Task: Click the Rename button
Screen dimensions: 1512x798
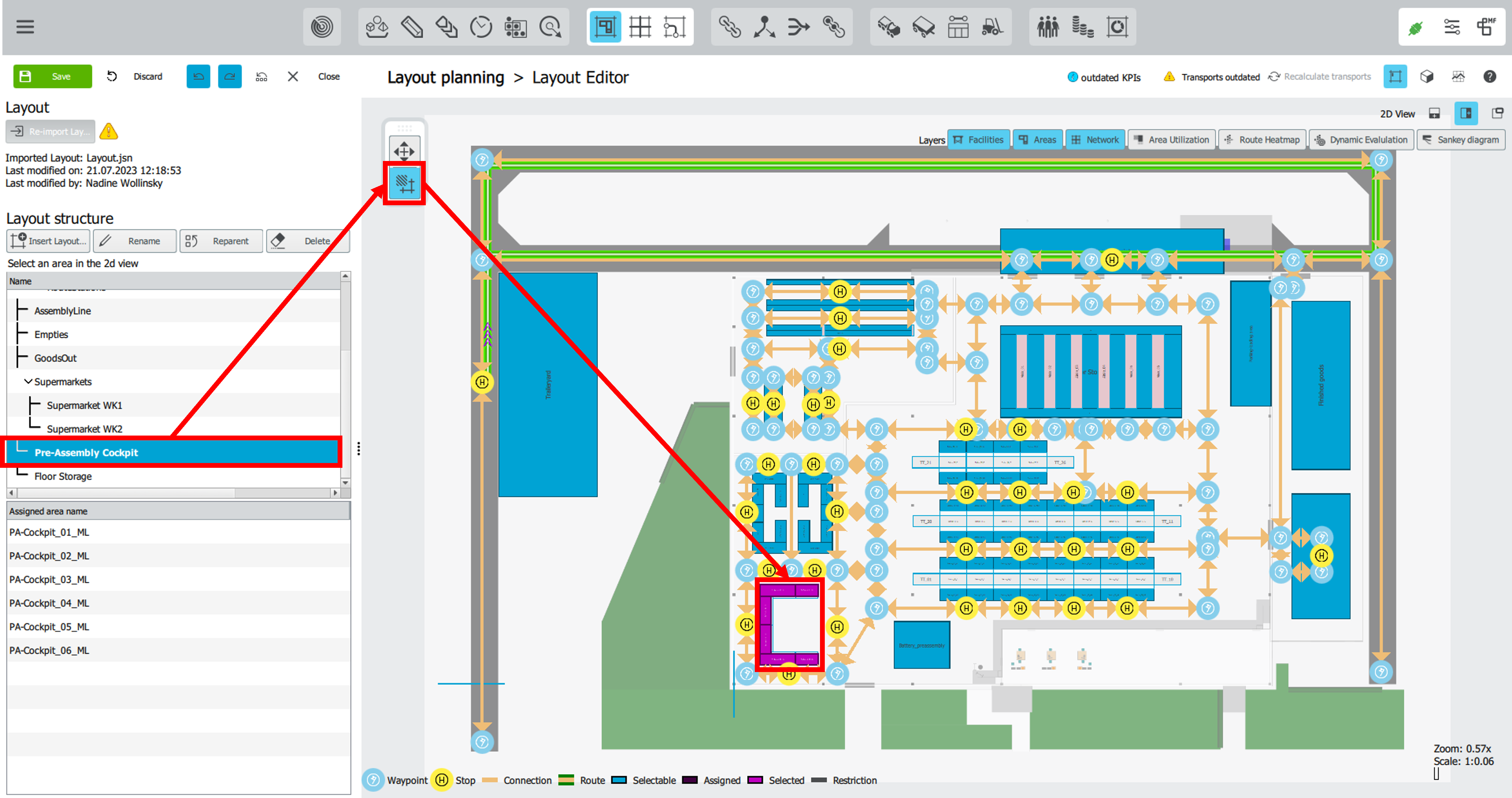Action: 134,241
